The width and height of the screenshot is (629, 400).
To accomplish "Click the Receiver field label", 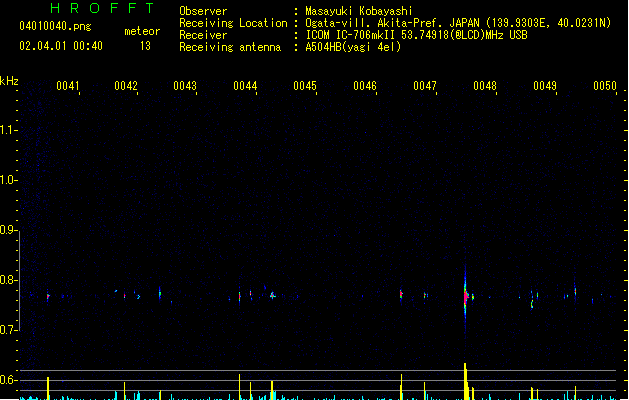I will click(x=203, y=35).
